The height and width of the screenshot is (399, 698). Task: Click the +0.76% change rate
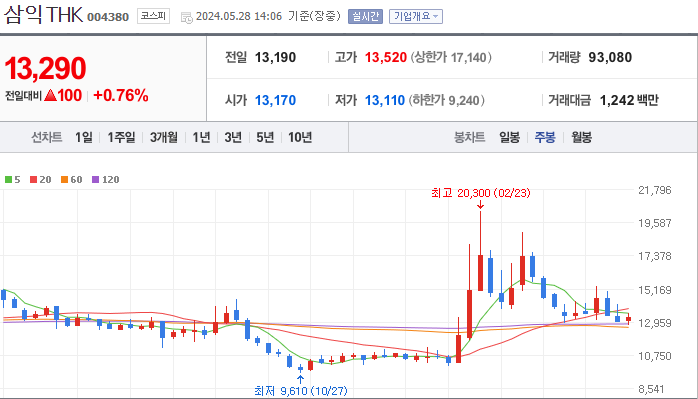[121, 95]
